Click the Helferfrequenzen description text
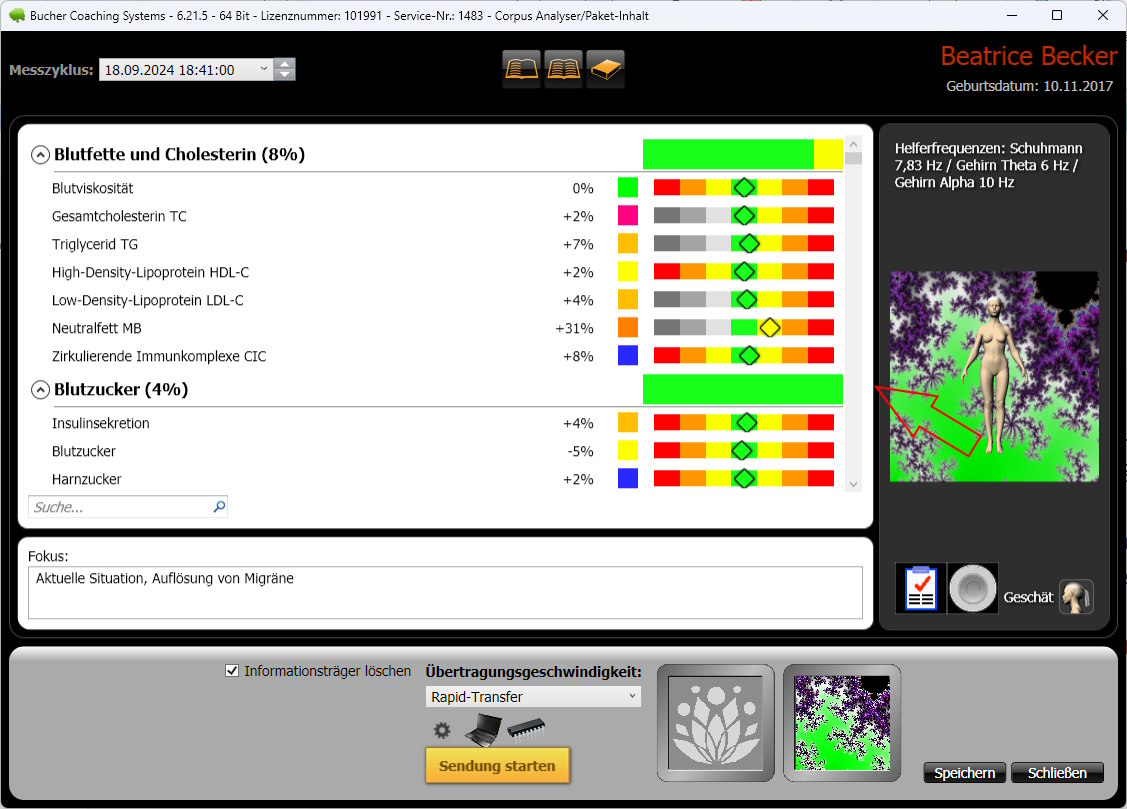Viewport: 1127px width, 809px height. pos(988,165)
